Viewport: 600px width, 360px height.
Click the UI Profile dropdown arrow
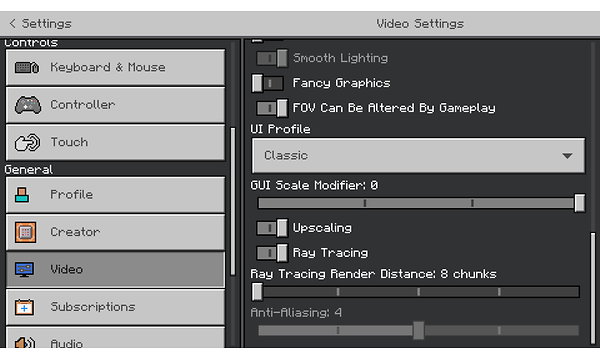click(x=567, y=156)
